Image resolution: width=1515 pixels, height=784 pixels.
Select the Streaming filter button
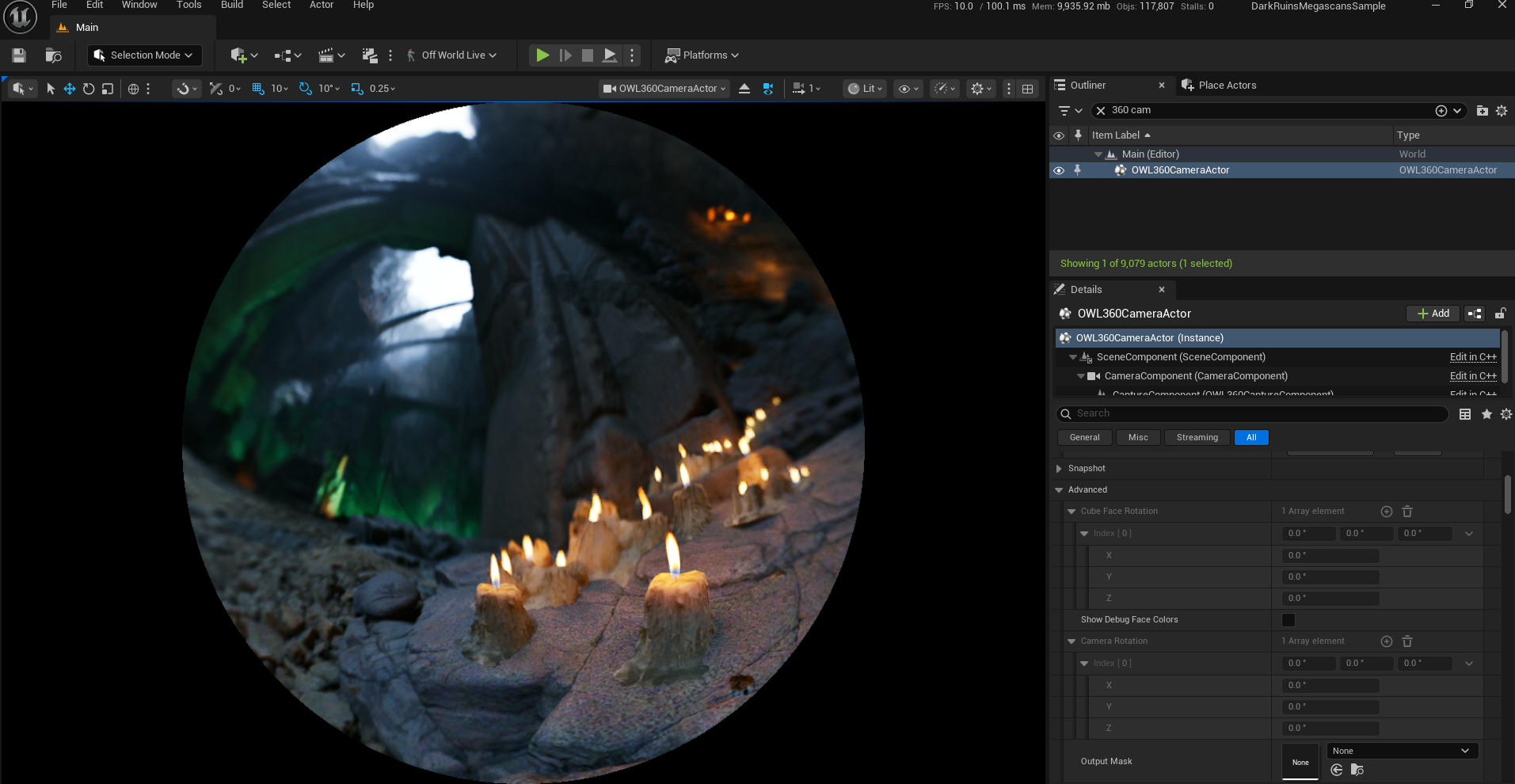[1197, 438]
